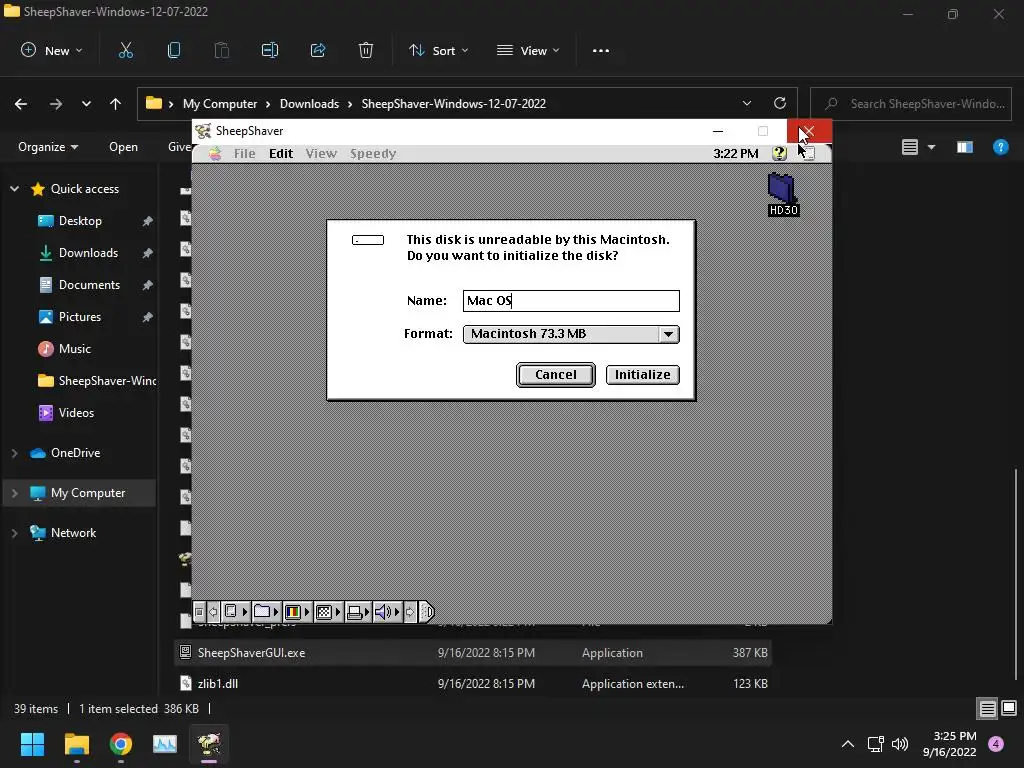This screenshot has height=768, width=1024.
Task: Open Documents in Quick access
Action: [89, 285]
